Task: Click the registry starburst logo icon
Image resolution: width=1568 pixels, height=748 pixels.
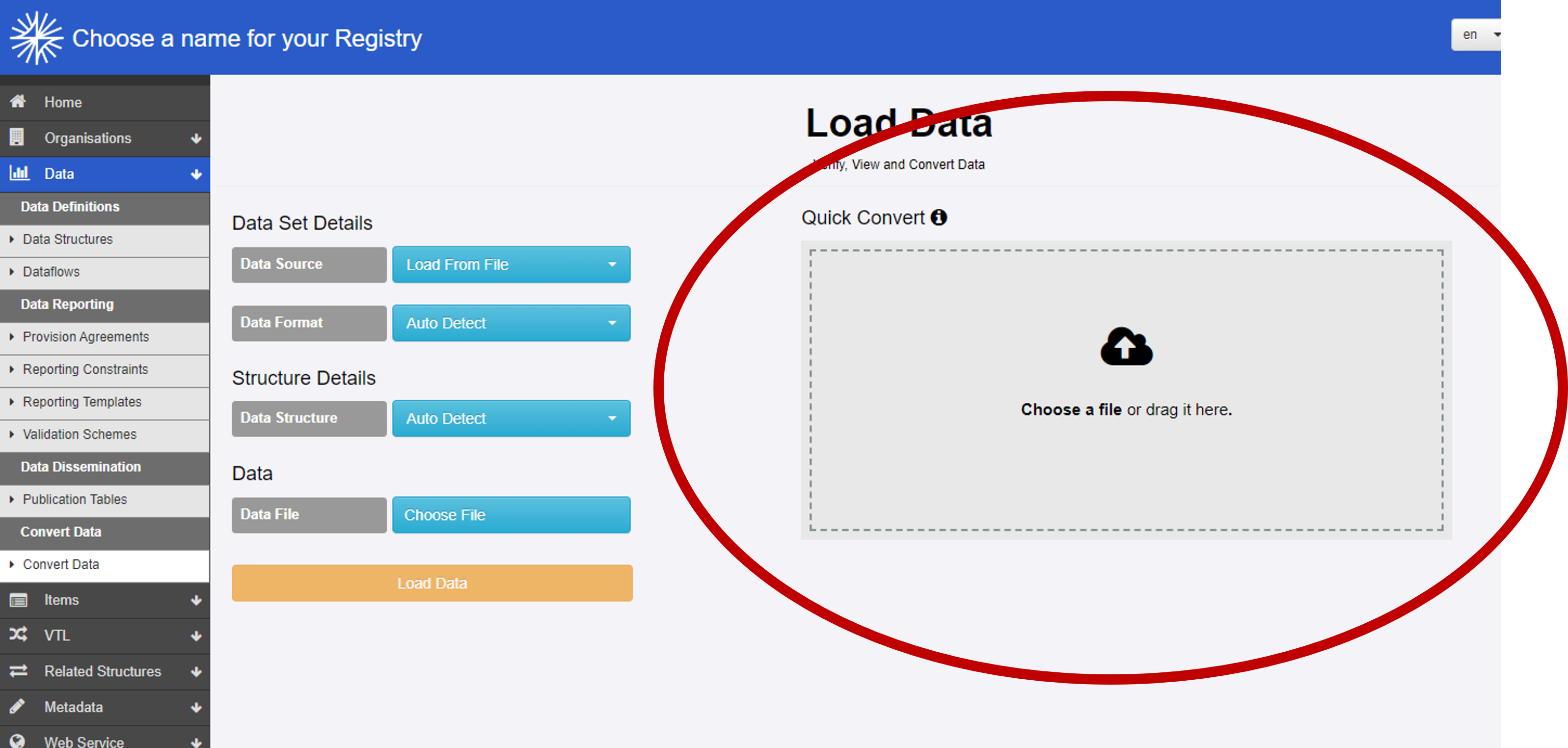Action: pyautogui.click(x=36, y=38)
